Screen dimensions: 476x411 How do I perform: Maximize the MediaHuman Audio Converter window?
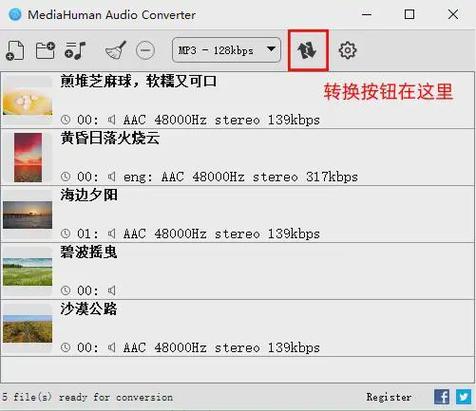click(409, 14)
